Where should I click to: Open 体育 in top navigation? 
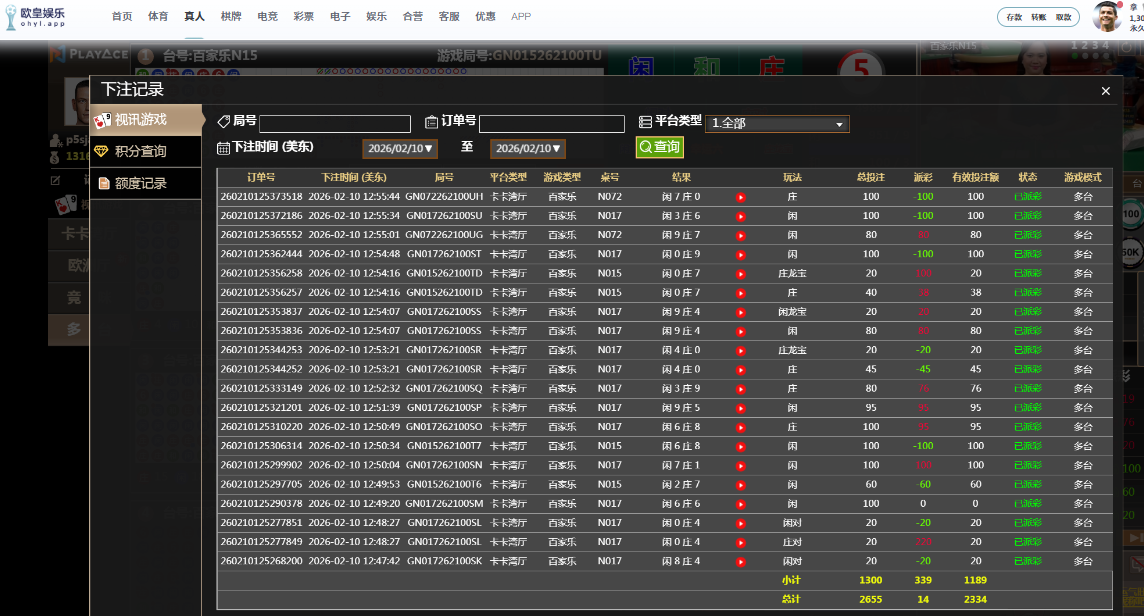coord(158,17)
